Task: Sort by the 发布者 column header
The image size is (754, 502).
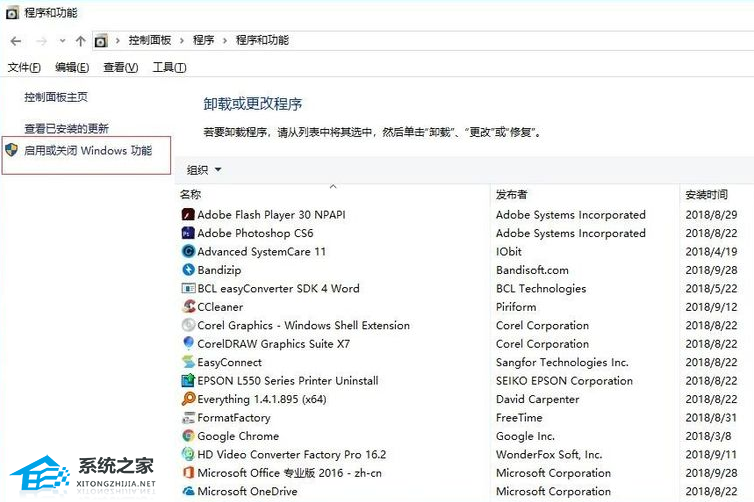Action: (x=512, y=194)
